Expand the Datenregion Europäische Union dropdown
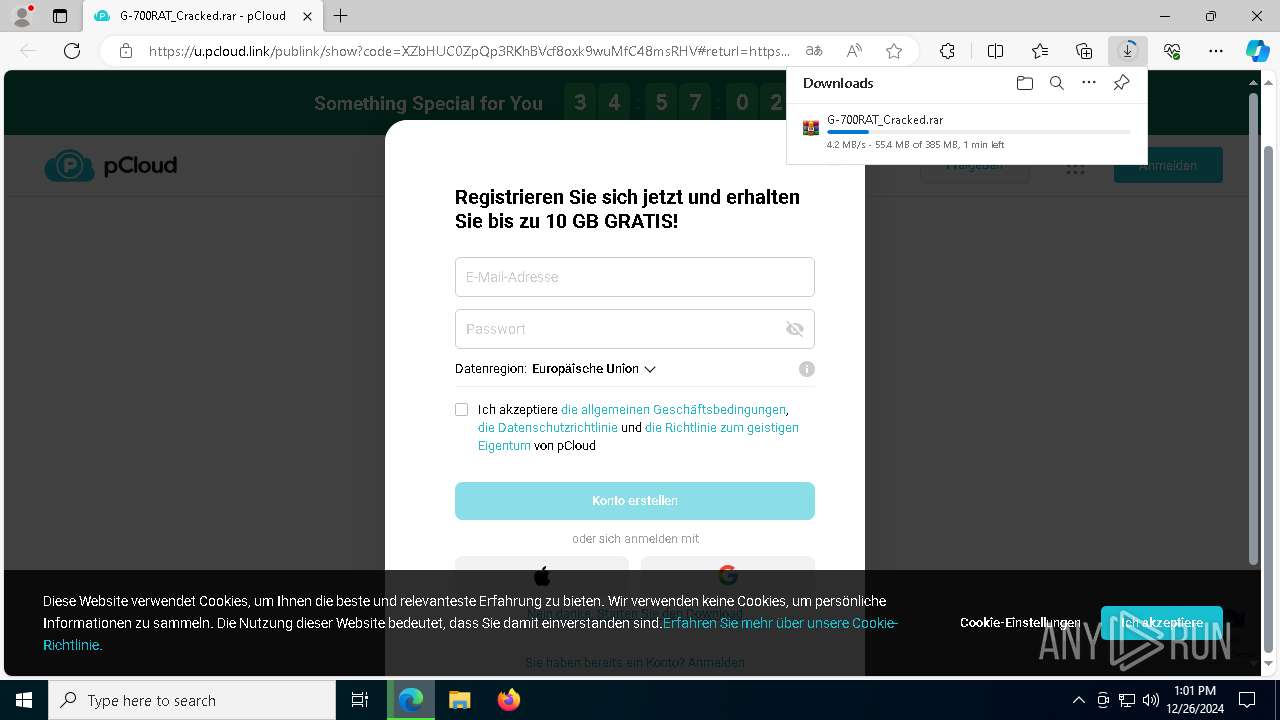Image resolution: width=1280 pixels, height=720 pixels. click(594, 369)
